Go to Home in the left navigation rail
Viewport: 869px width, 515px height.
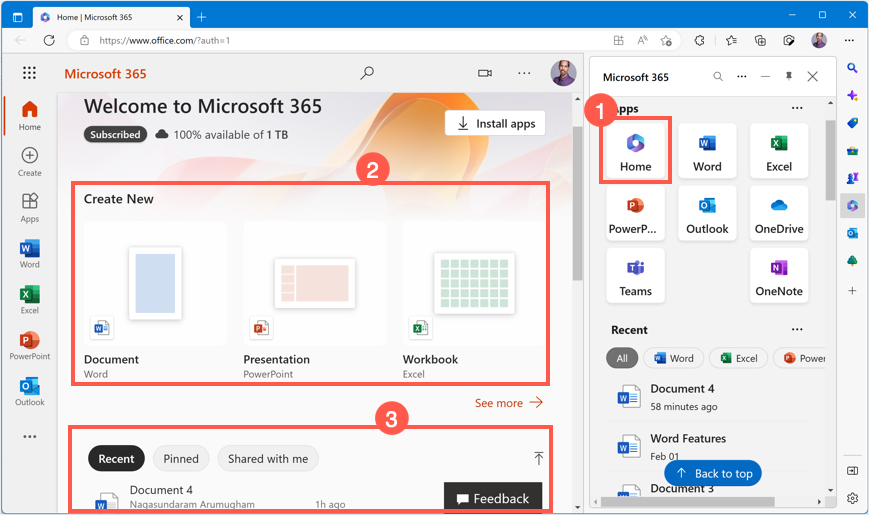click(29, 115)
